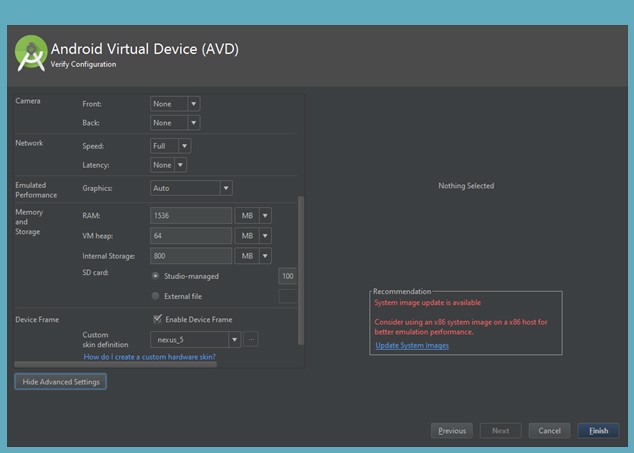Screen dimensions: 634x453
Task: Open the custom hardware skin help link
Action: (150, 357)
